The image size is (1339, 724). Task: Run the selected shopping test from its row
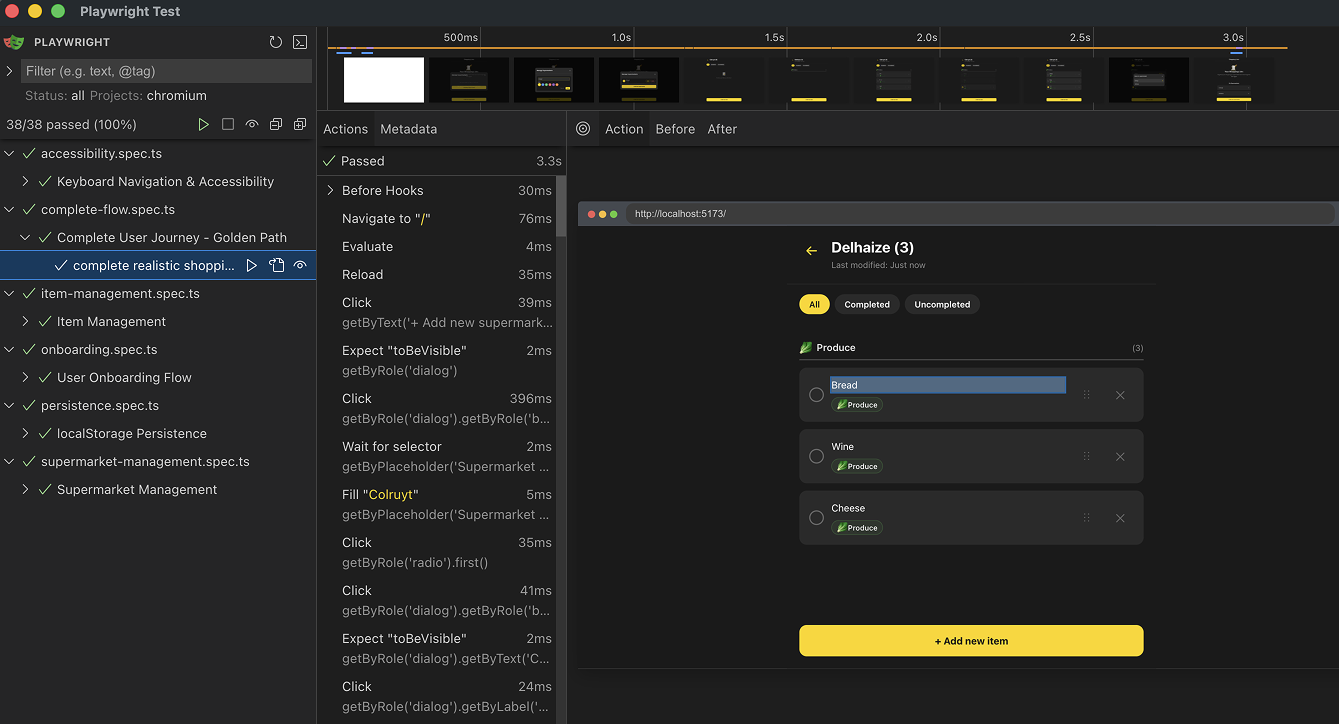(252, 265)
